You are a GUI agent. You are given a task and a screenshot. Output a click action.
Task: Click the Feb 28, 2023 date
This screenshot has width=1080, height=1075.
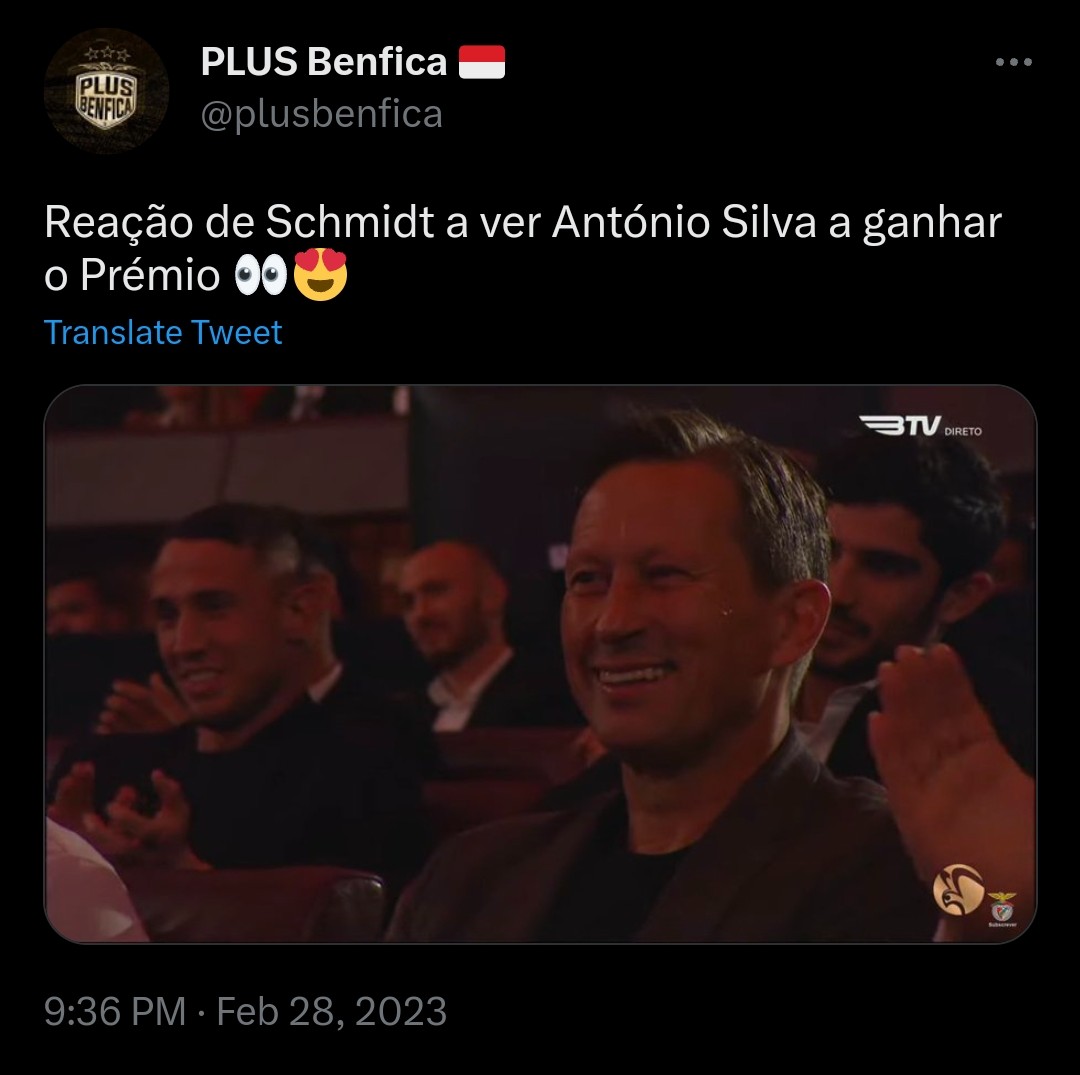(332, 1011)
